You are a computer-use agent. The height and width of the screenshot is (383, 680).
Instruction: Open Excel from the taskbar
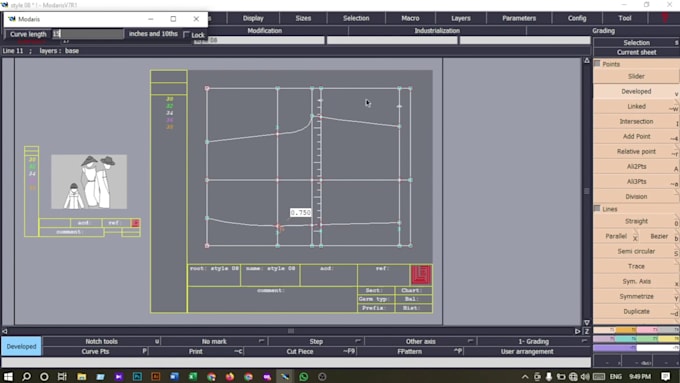coord(193,376)
